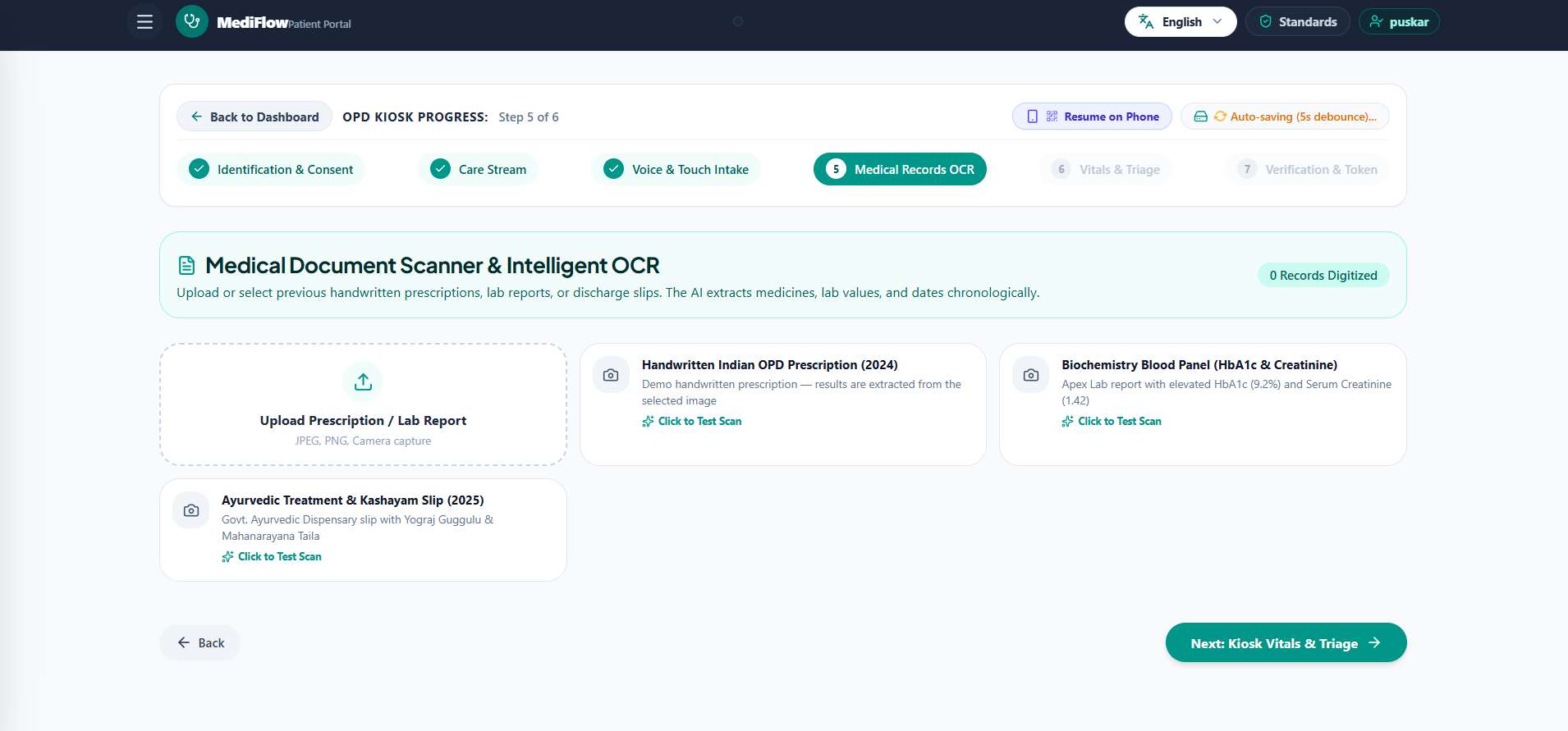Click the sync icon in Auto-saving indicator
Screen dimensions: 1568x731
[x=1220, y=117]
